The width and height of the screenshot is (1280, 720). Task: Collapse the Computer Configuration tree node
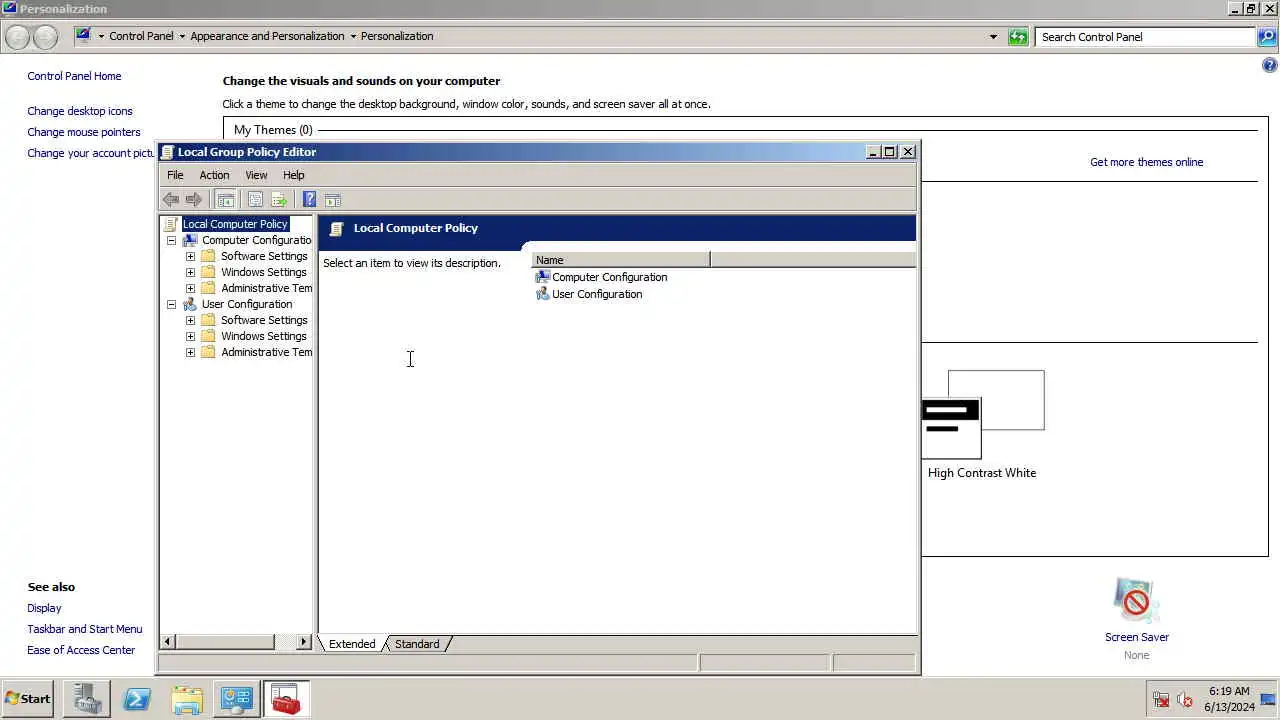[x=171, y=240]
